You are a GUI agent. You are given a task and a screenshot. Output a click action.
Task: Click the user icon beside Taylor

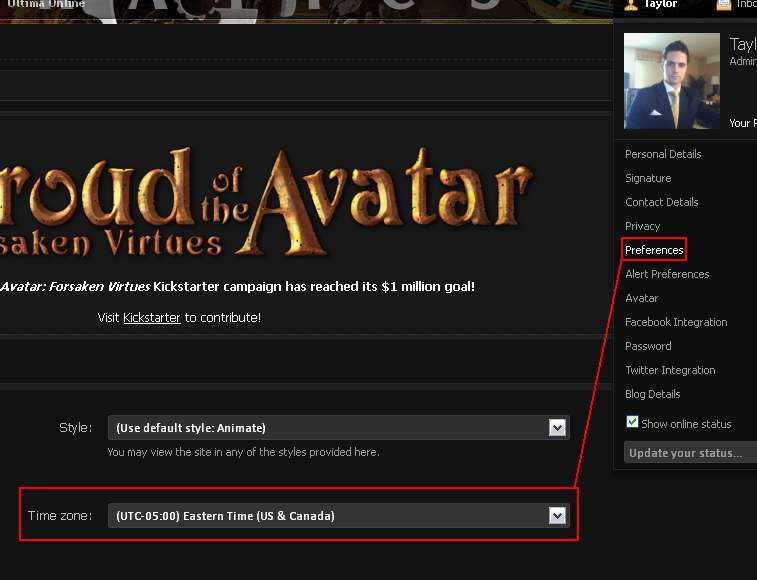pos(631,5)
